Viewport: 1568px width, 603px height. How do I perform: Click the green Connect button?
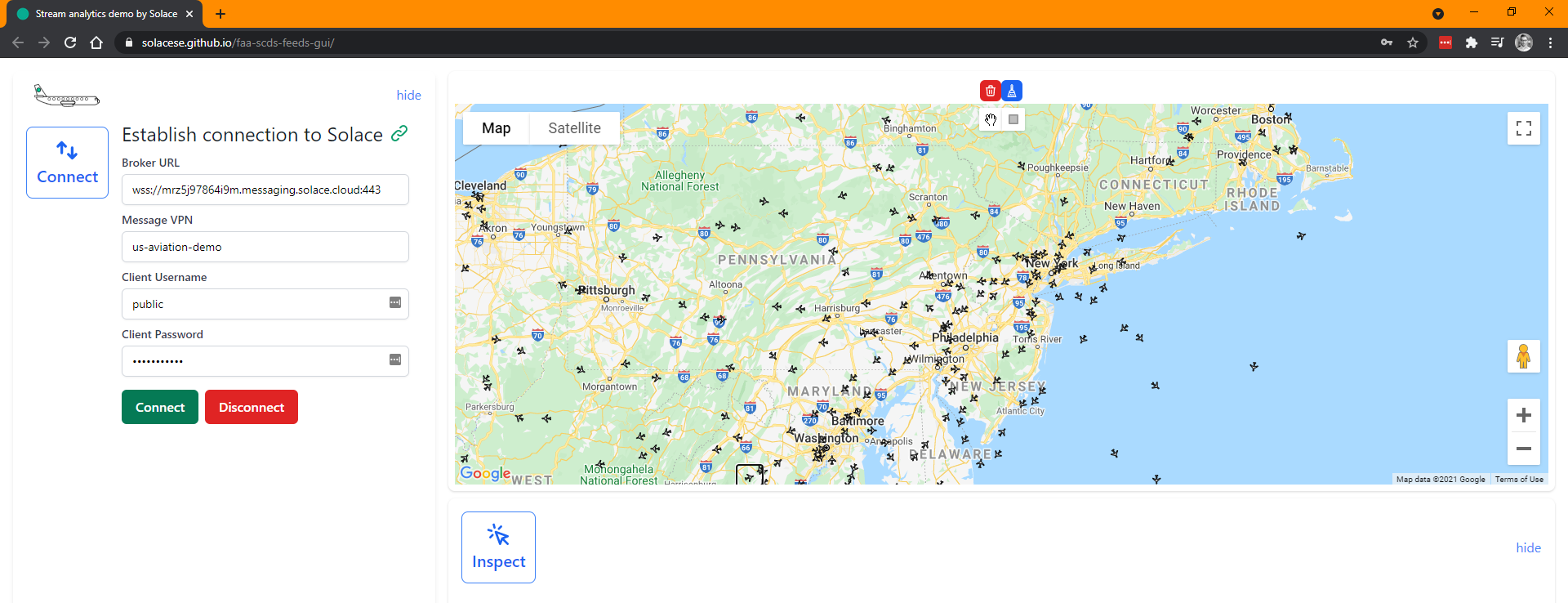[160, 407]
